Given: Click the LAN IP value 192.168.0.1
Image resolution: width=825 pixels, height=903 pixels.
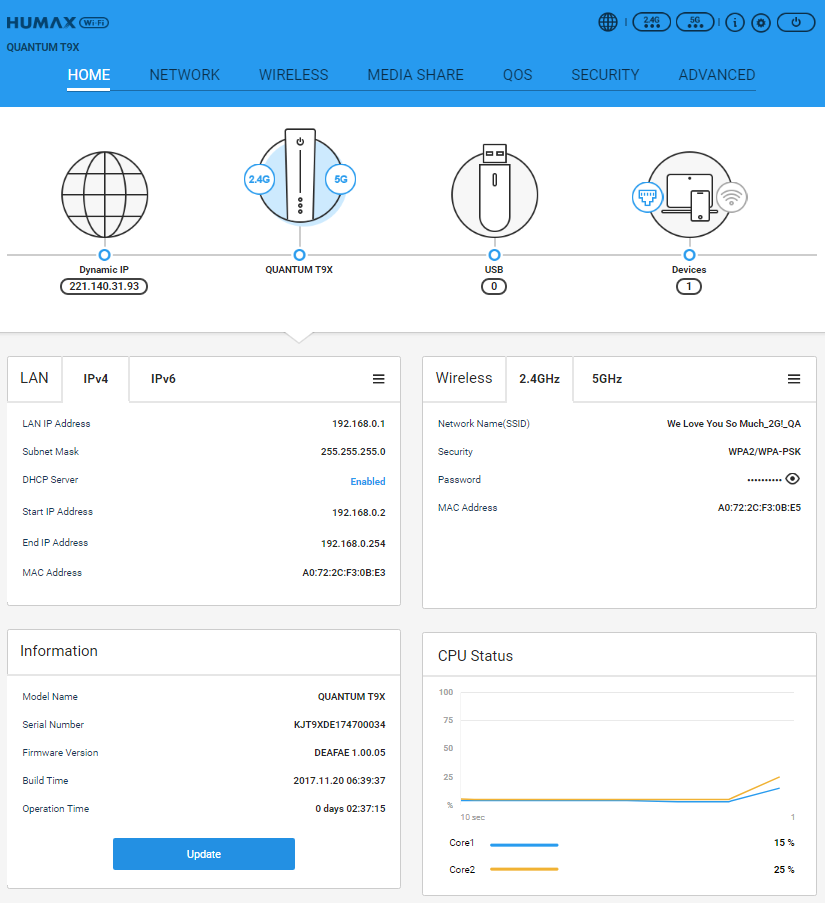Looking at the screenshot, I should click(359, 424).
